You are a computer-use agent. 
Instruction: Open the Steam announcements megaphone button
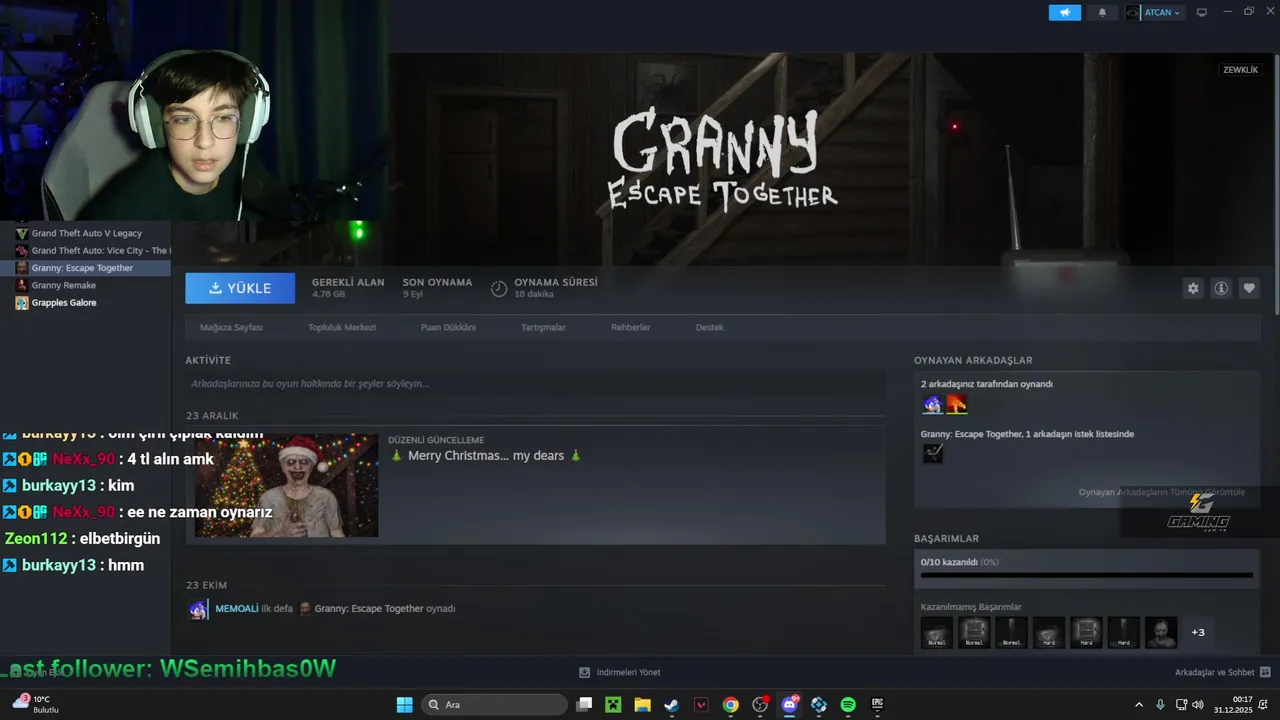[x=1064, y=12]
